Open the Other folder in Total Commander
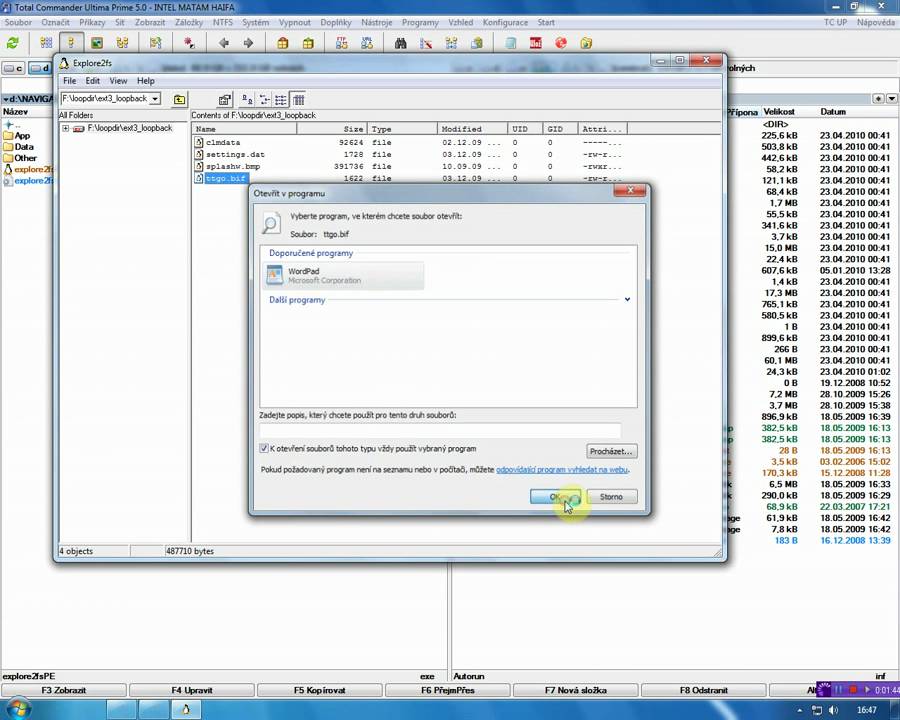The image size is (900, 720). (25, 158)
